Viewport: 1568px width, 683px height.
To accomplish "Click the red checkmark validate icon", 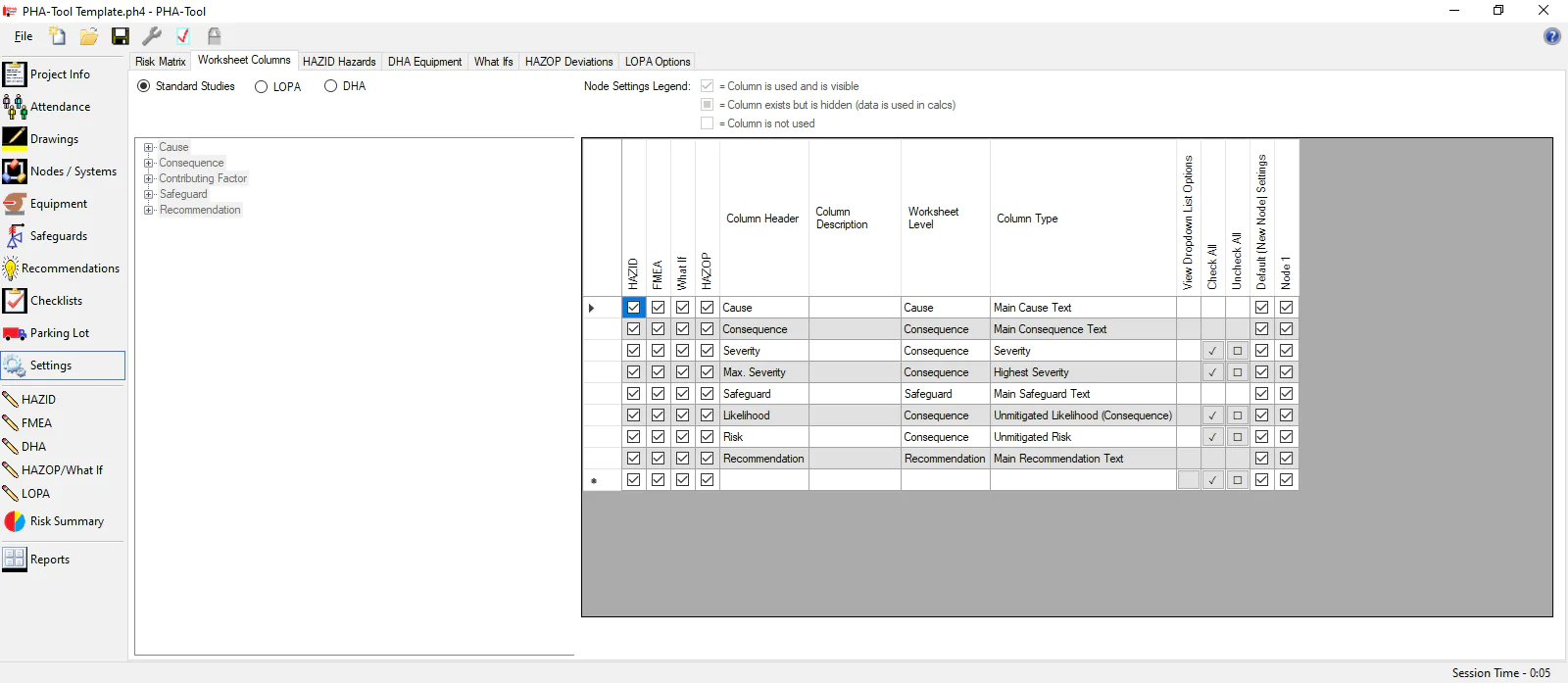I will pyautogui.click(x=183, y=36).
